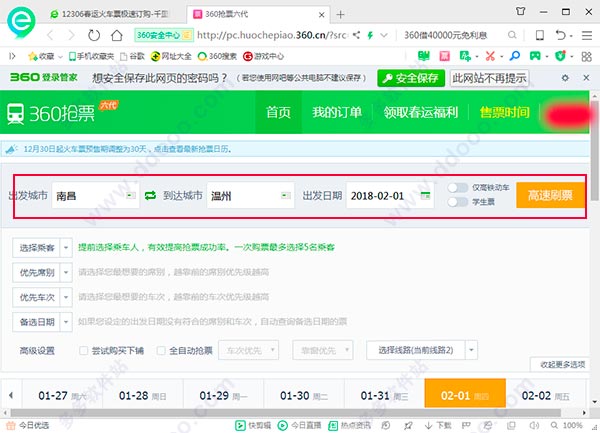Open the 收藏 bookmarks dropdown arrow
Image resolution: width=600 pixels, height=433 pixels.
click(60, 57)
